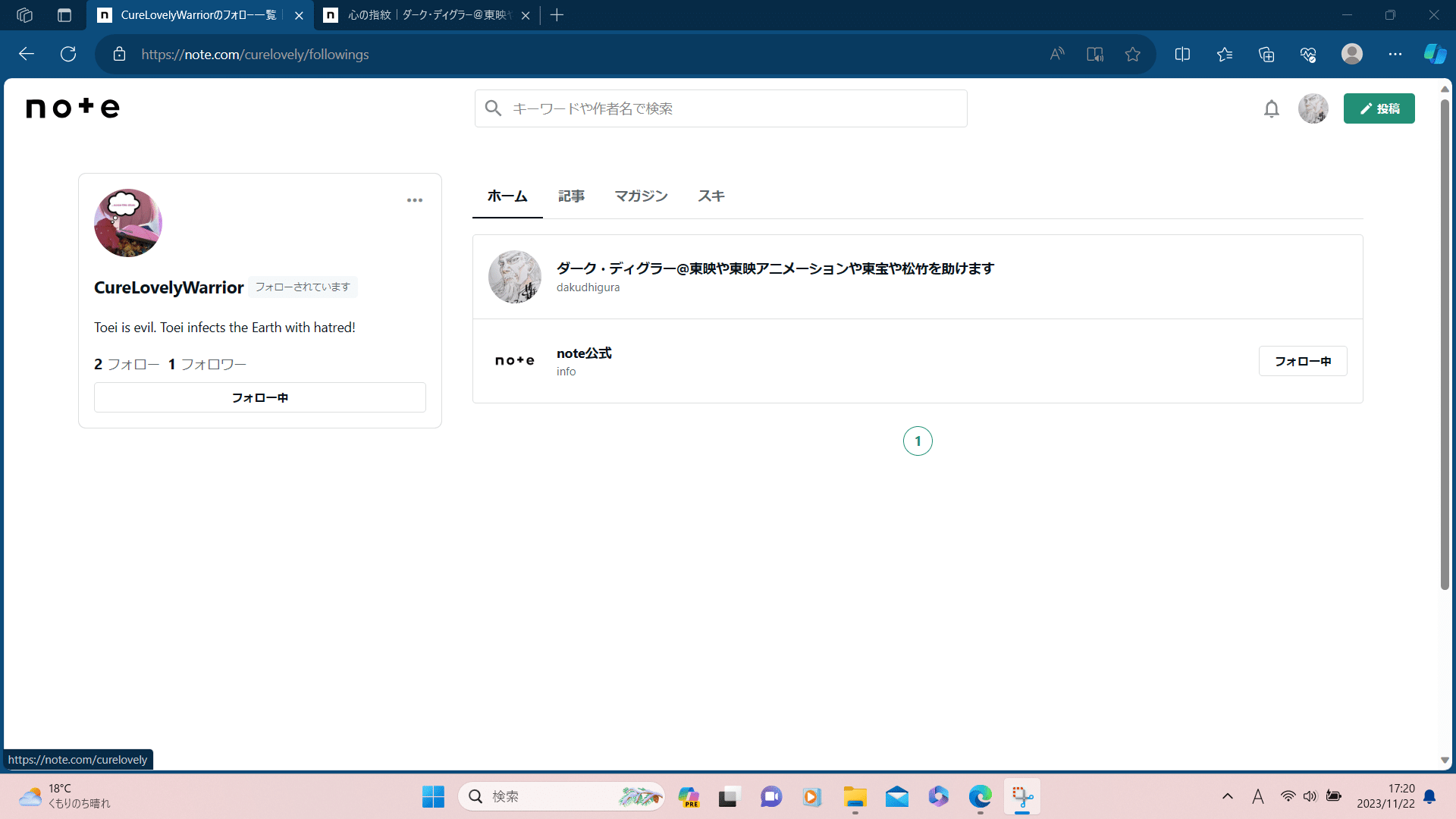This screenshot has height=819, width=1456.
Task: Click page 1 pagination button
Action: tap(918, 441)
